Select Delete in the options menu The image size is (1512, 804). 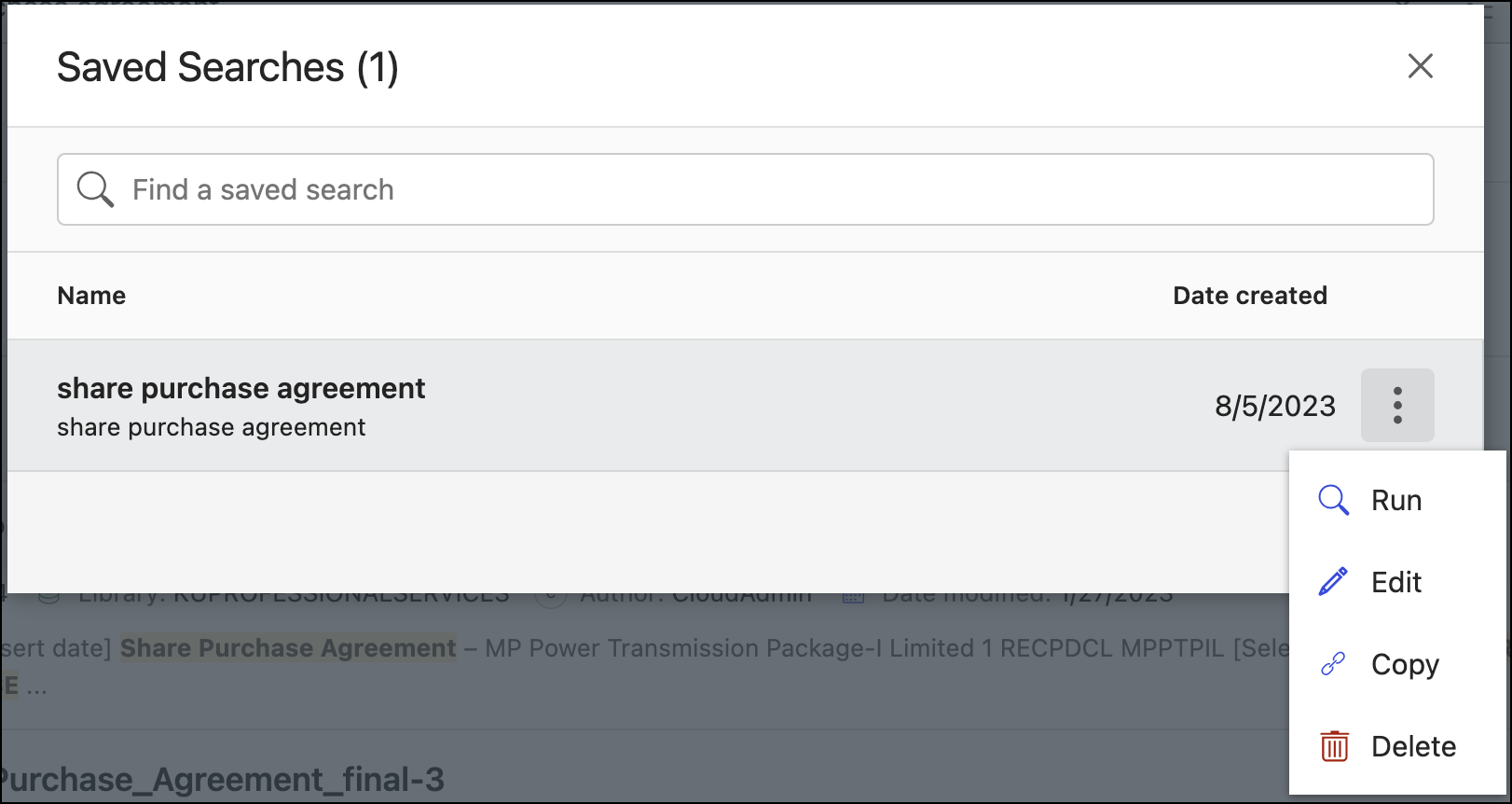tap(1412, 746)
